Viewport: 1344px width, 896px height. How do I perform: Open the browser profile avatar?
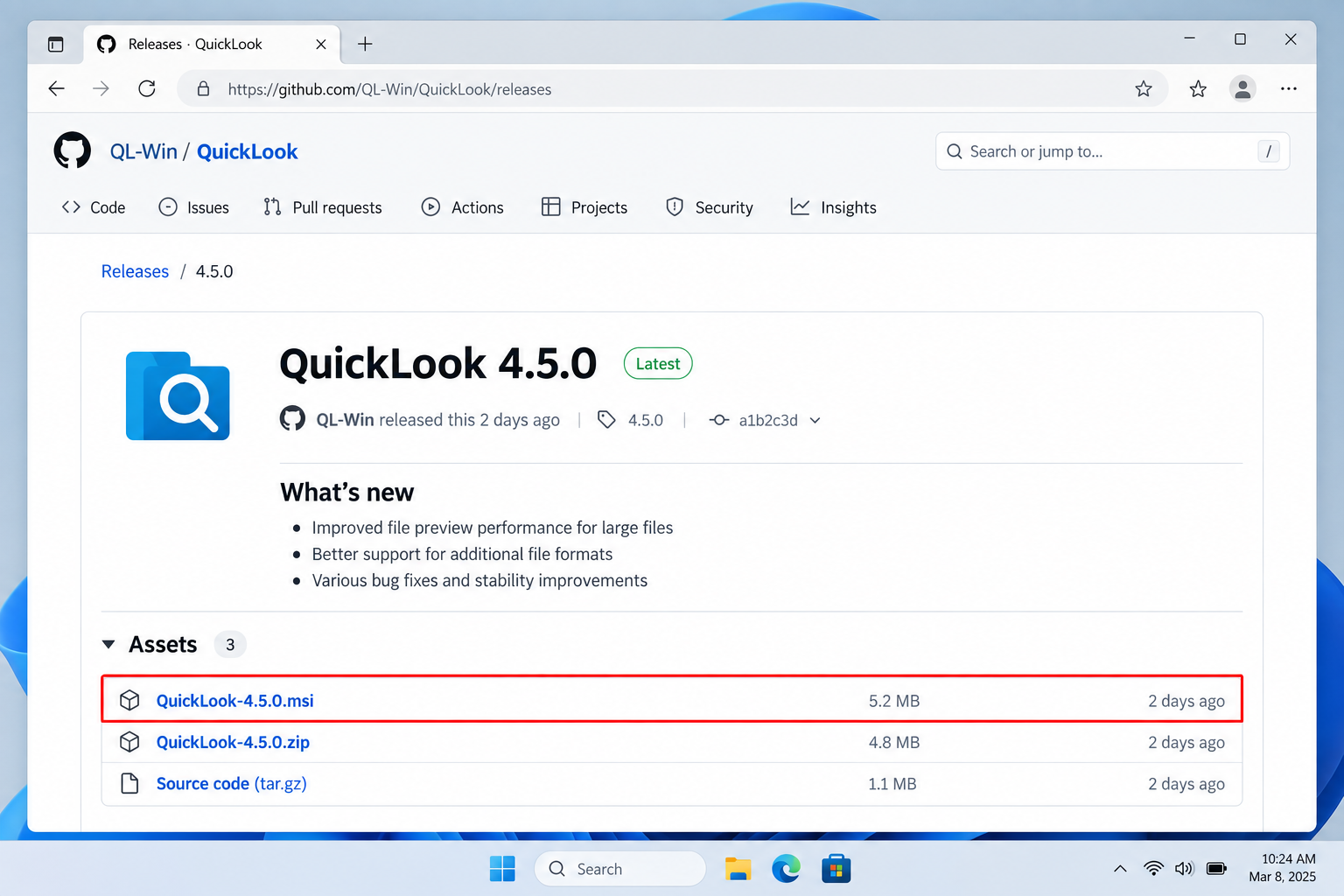click(1242, 88)
